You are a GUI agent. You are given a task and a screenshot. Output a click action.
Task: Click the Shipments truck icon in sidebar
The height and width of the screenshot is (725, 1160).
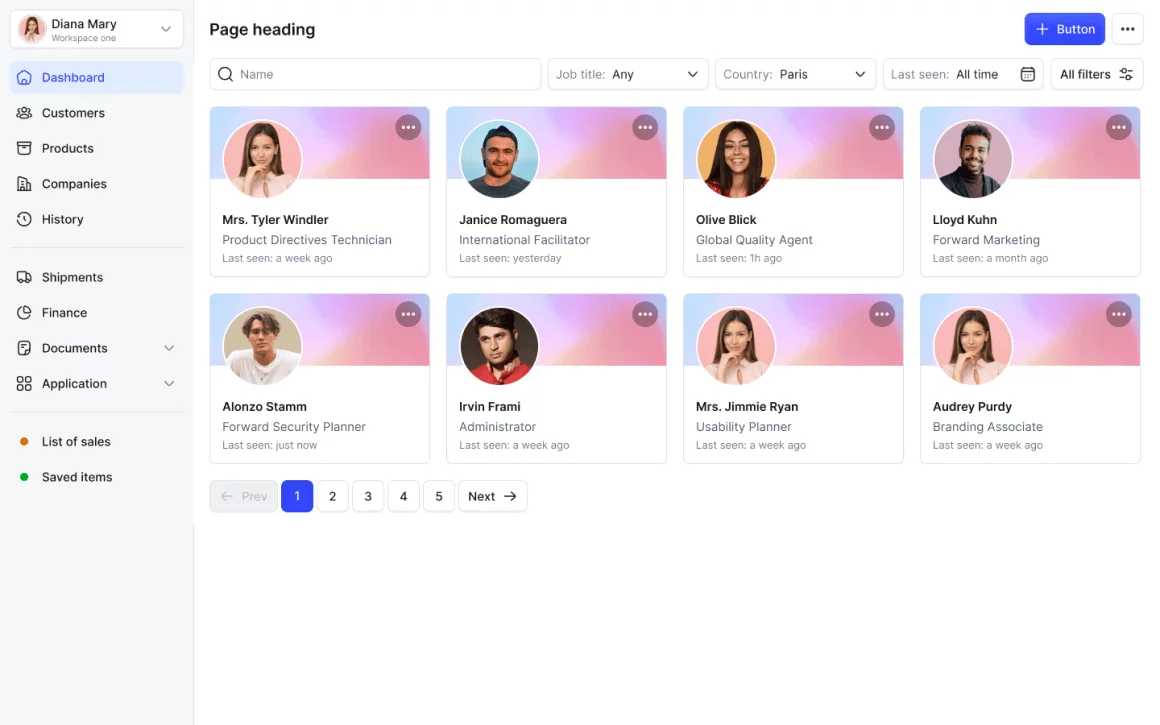[x=24, y=277]
